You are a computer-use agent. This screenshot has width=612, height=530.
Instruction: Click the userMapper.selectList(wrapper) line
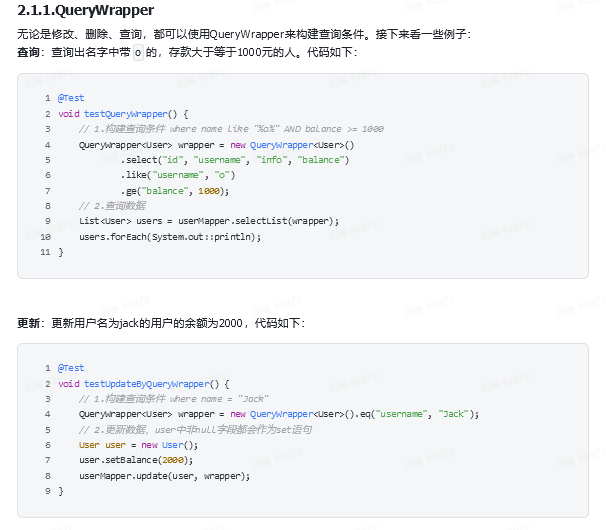(x=209, y=221)
